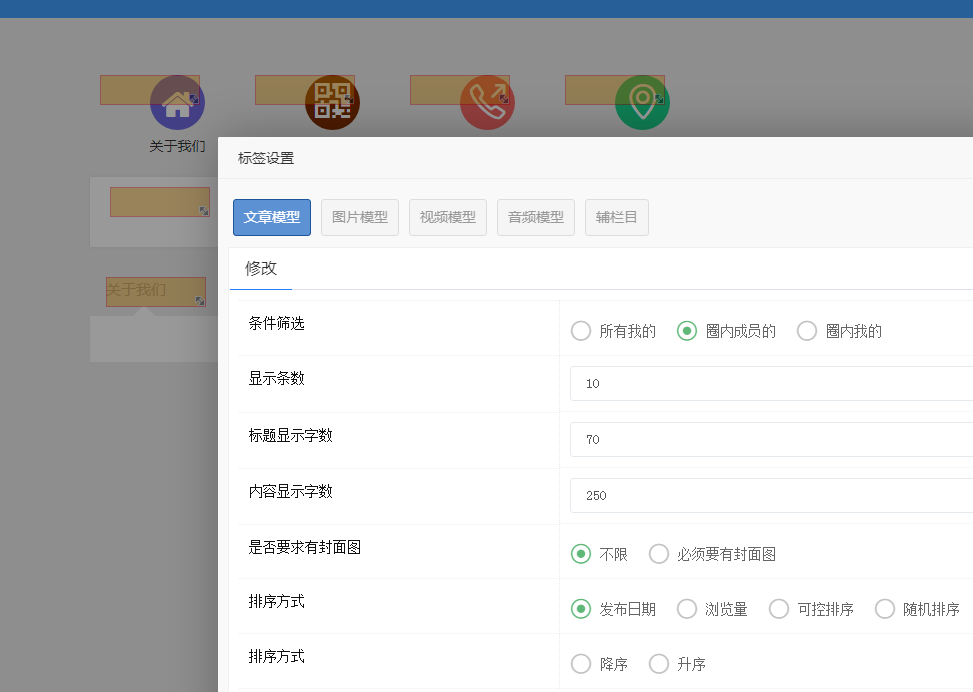
Task: Select the 所有我的 filter option
Action: point(581,331)
